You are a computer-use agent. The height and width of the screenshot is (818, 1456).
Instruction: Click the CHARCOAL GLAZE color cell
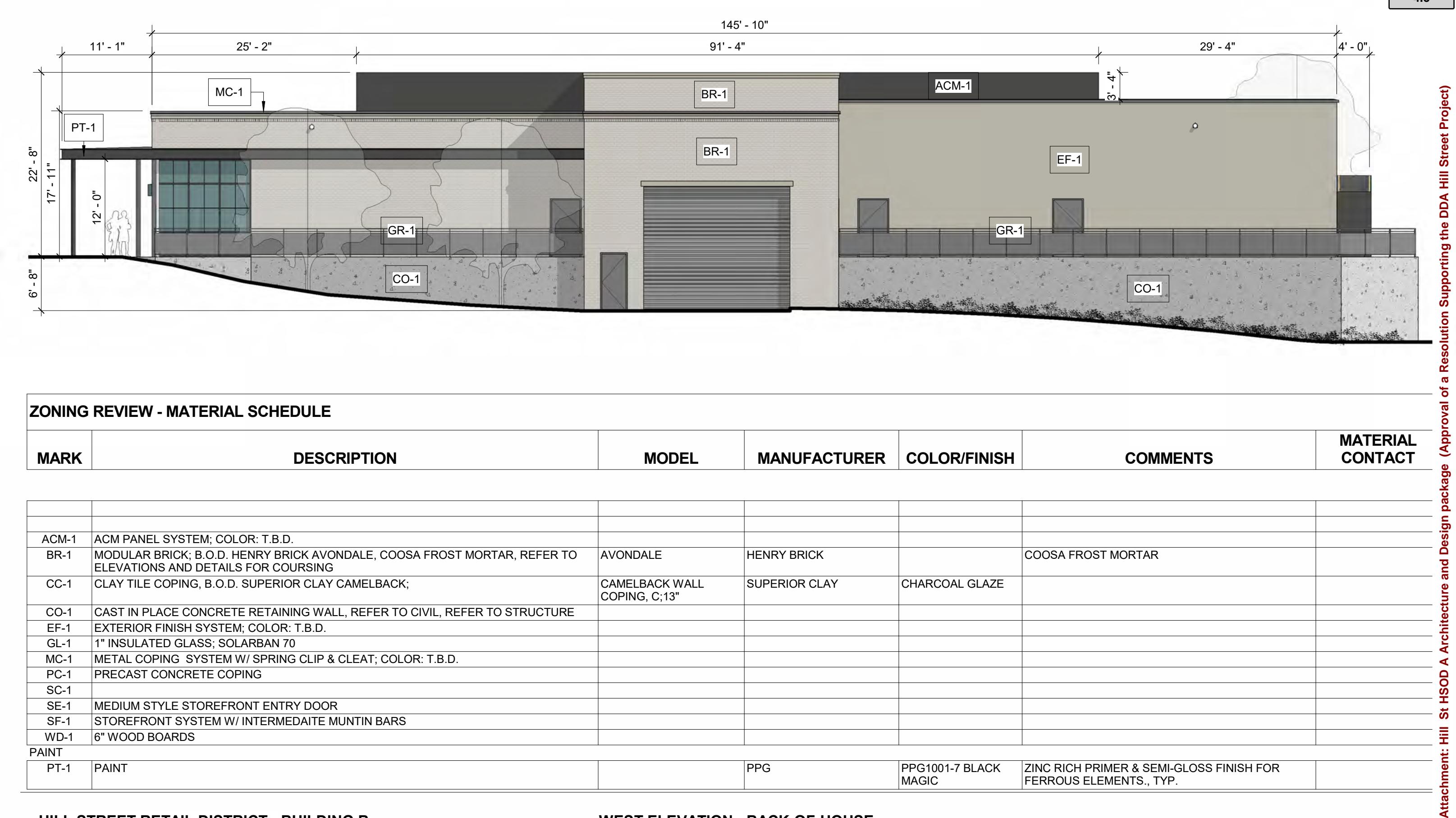[x=952, y=584]
